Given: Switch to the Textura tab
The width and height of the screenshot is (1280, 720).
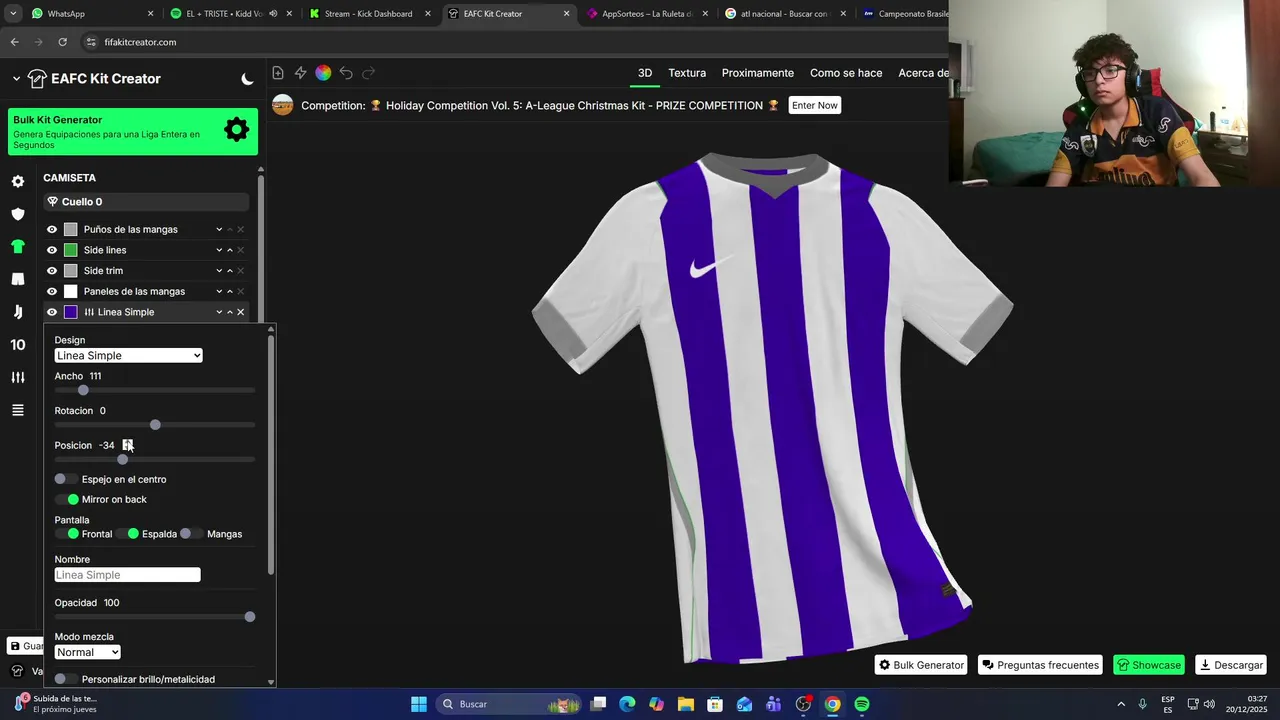Looking at the screenshot, I should [x=687, y=73].
